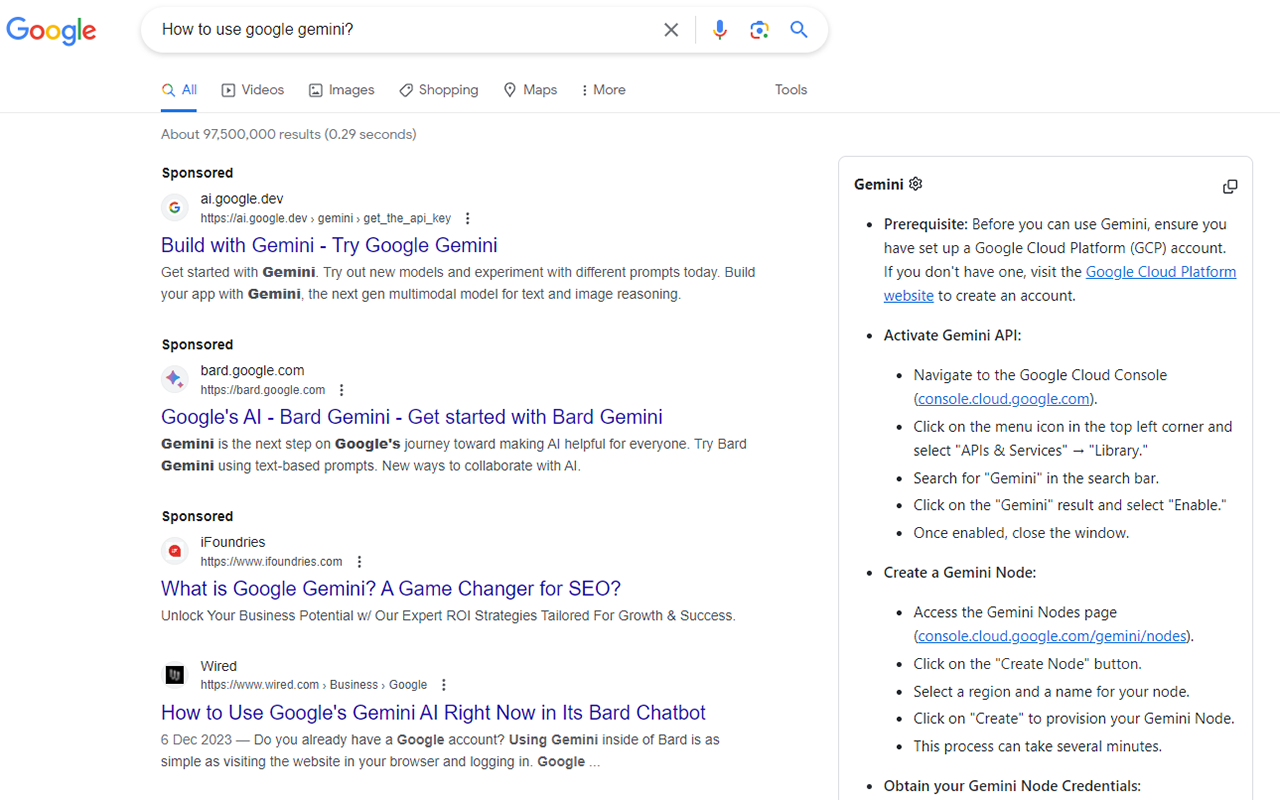Switch to the Videos tab
The width and height of the screenshot is (1280, 800).
click(252, 89)
